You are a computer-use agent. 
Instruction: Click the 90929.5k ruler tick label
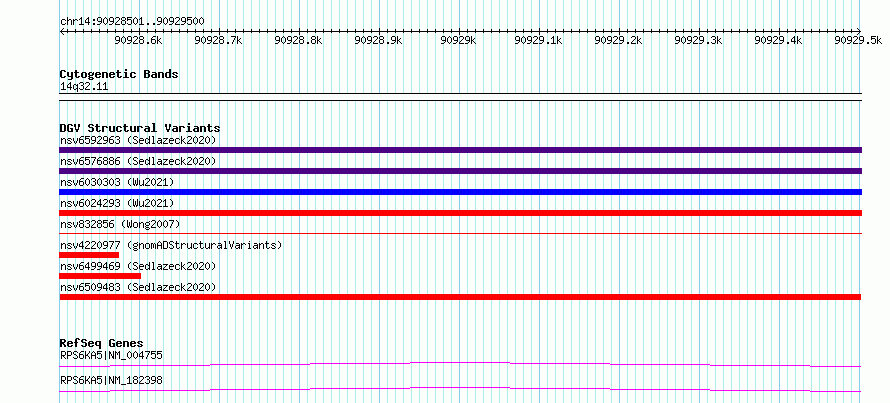pos(859,40)
